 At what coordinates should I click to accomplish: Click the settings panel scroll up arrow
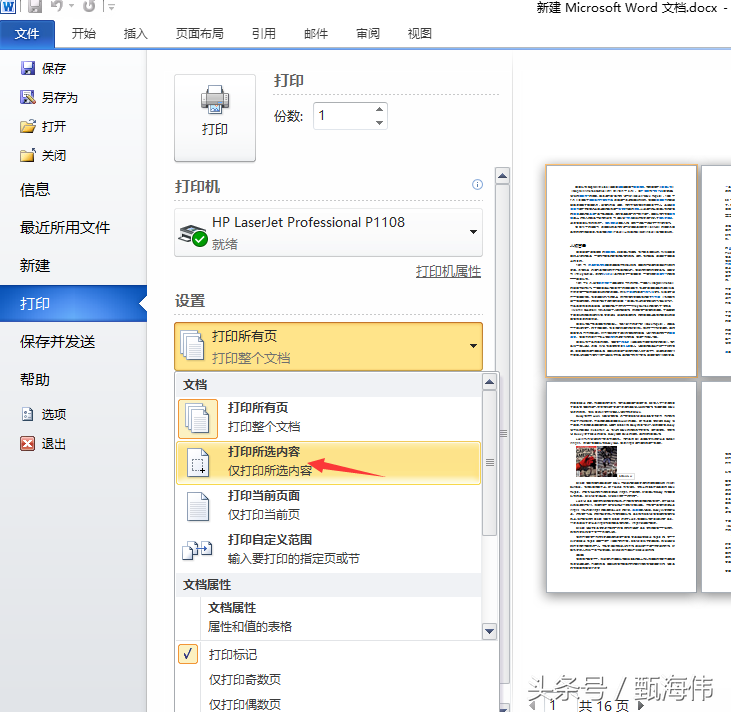coord(502,176)
